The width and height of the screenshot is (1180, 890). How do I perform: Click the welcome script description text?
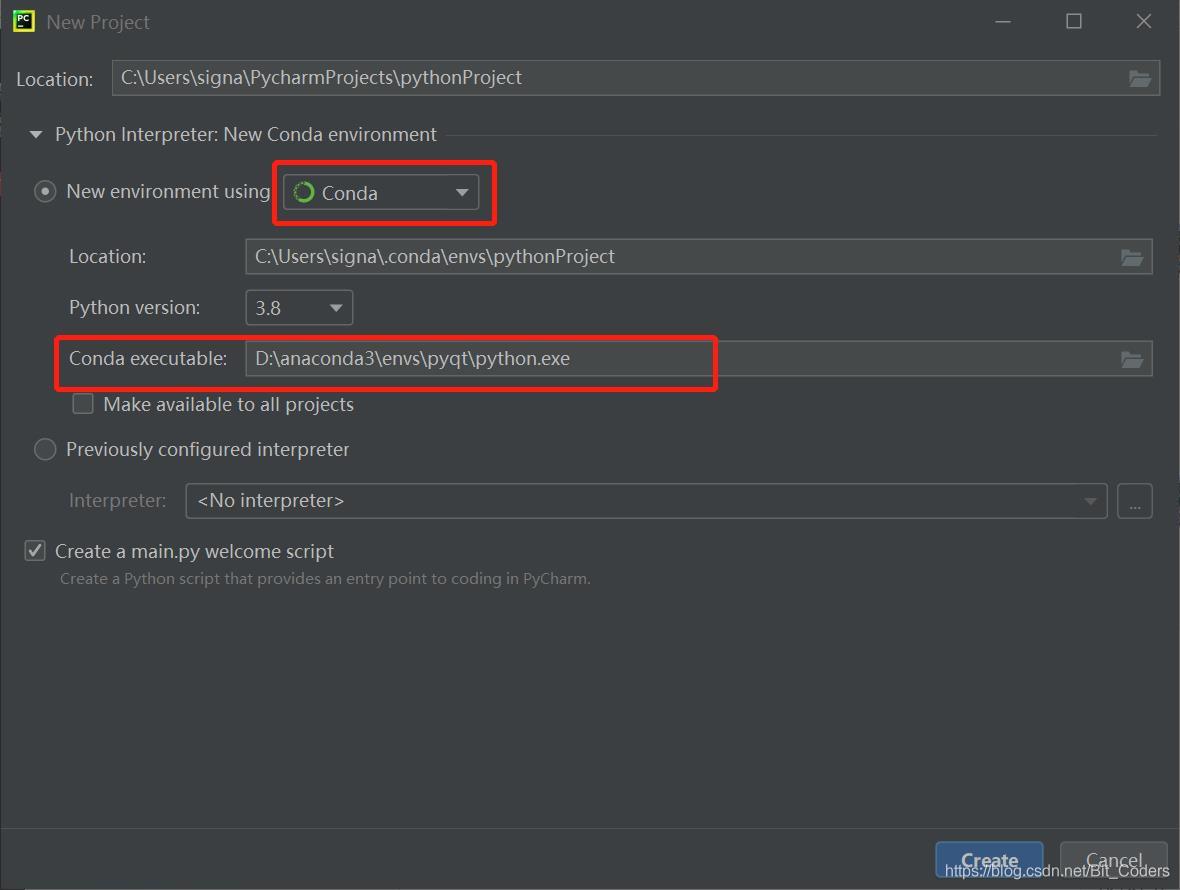coord(325,579)
